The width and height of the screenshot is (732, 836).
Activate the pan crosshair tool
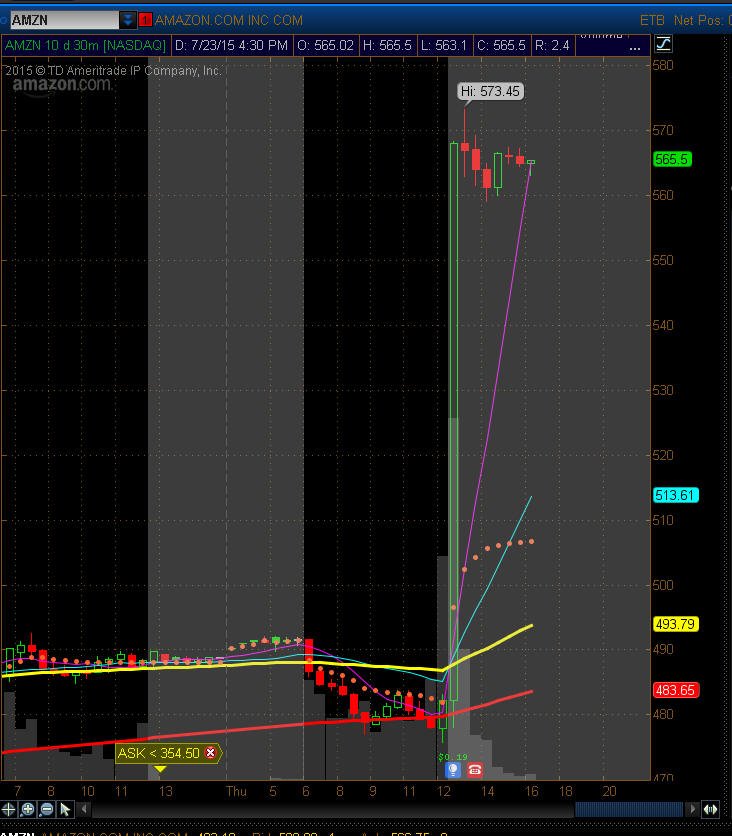tap(8, 809)
